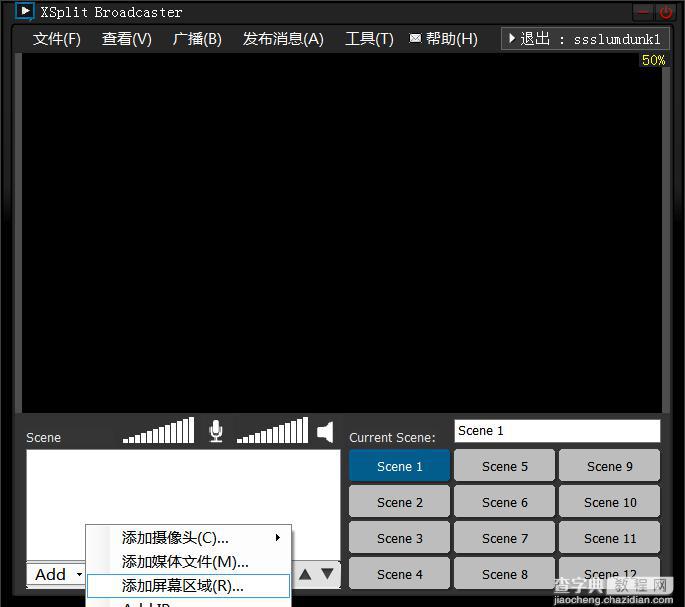685x607 pixels.
Task: Click the microphone icon
Action: [216, 431]
